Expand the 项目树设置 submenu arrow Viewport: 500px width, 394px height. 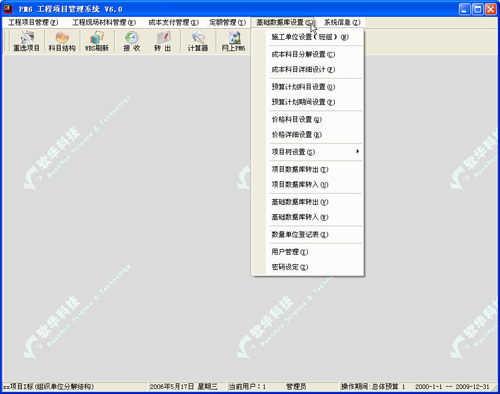(x=357, y=152)
